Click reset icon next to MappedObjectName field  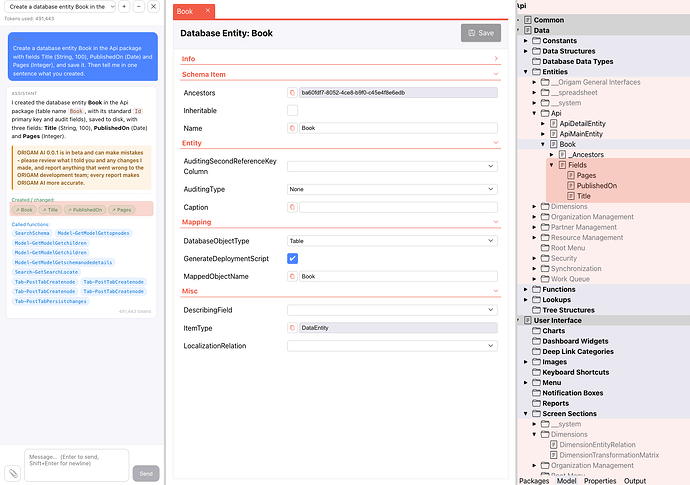[292, 276]
